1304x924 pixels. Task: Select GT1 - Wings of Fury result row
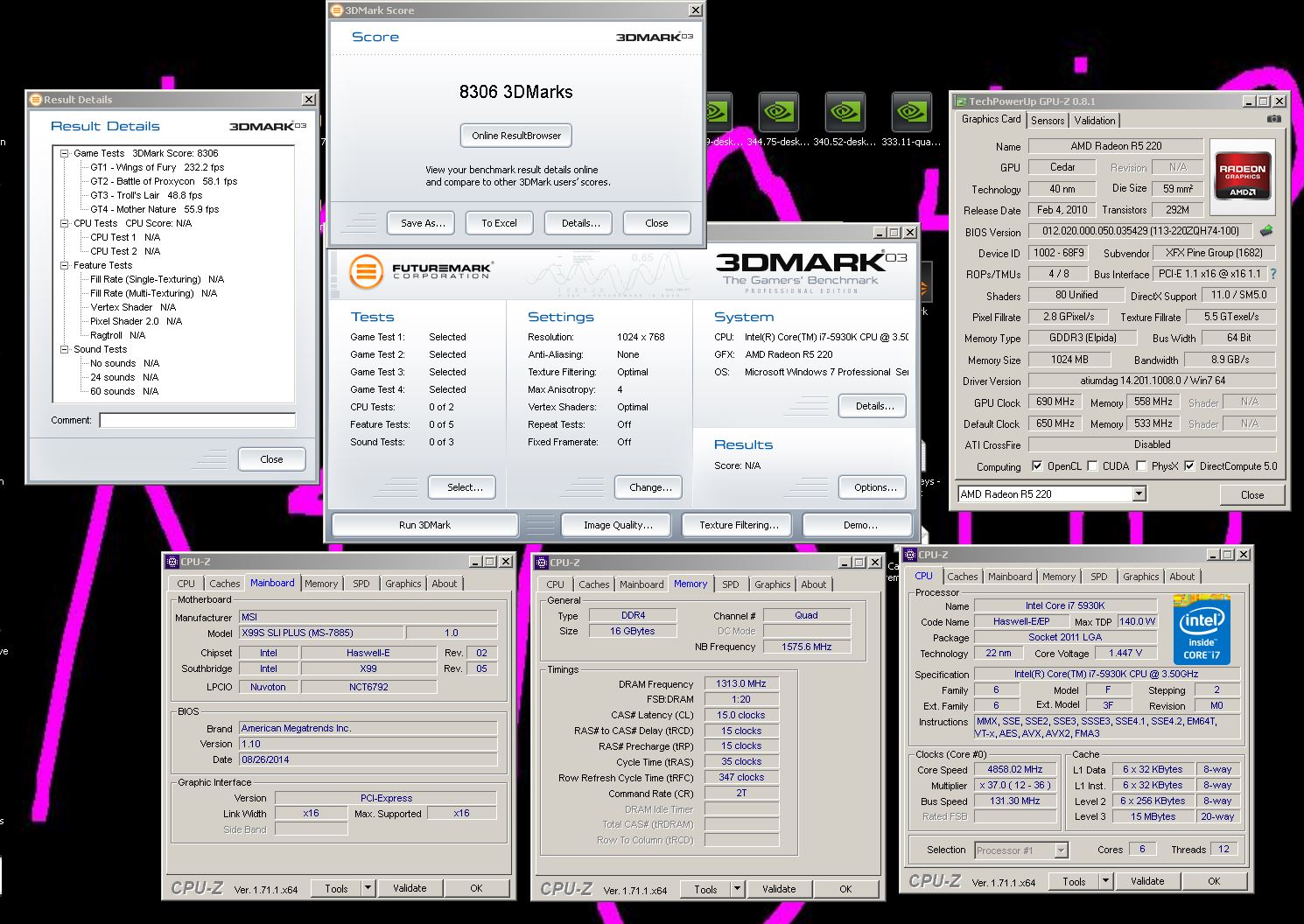pos(157,167)
